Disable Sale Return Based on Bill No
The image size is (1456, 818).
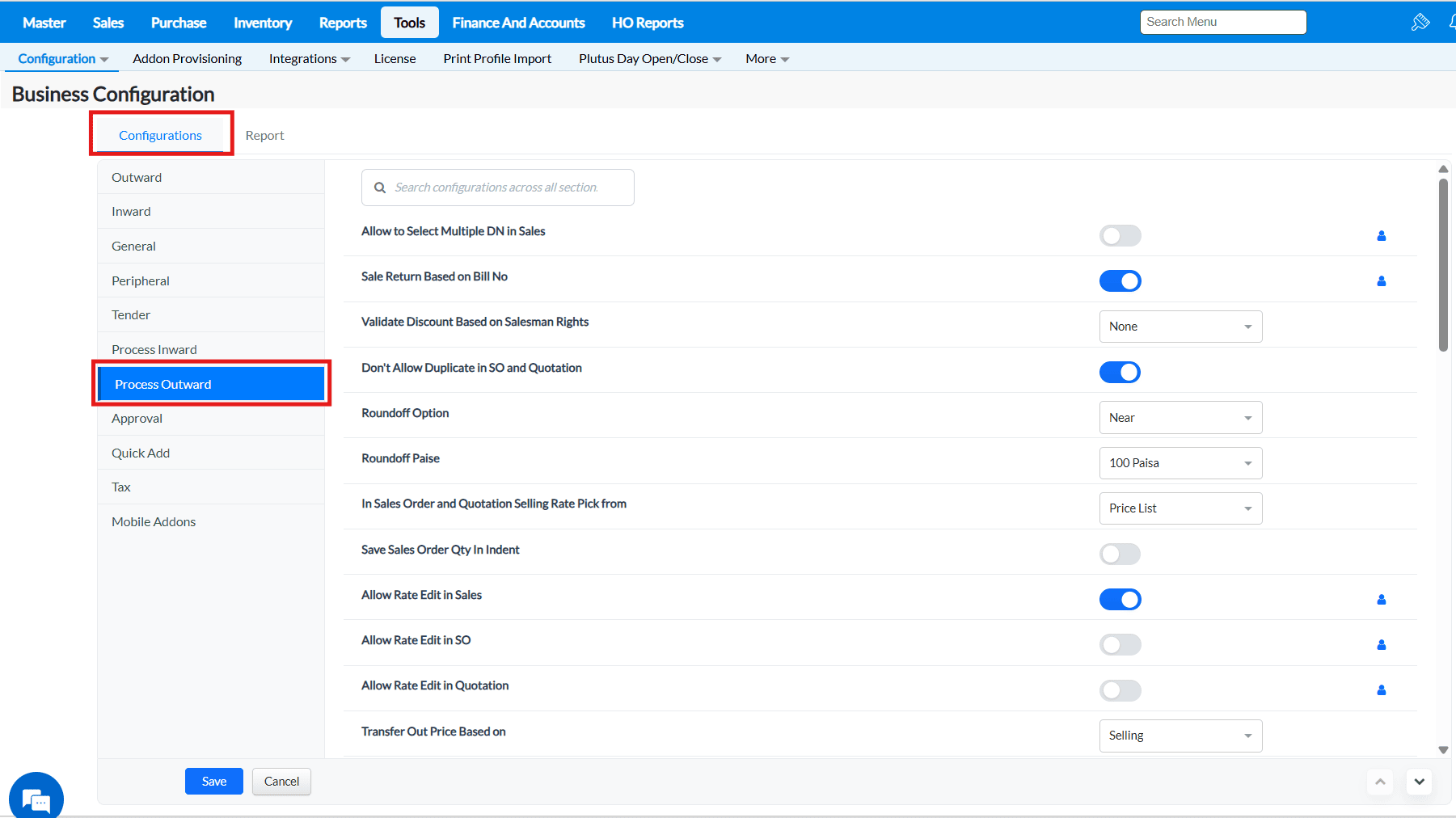tap(1120, 281)
